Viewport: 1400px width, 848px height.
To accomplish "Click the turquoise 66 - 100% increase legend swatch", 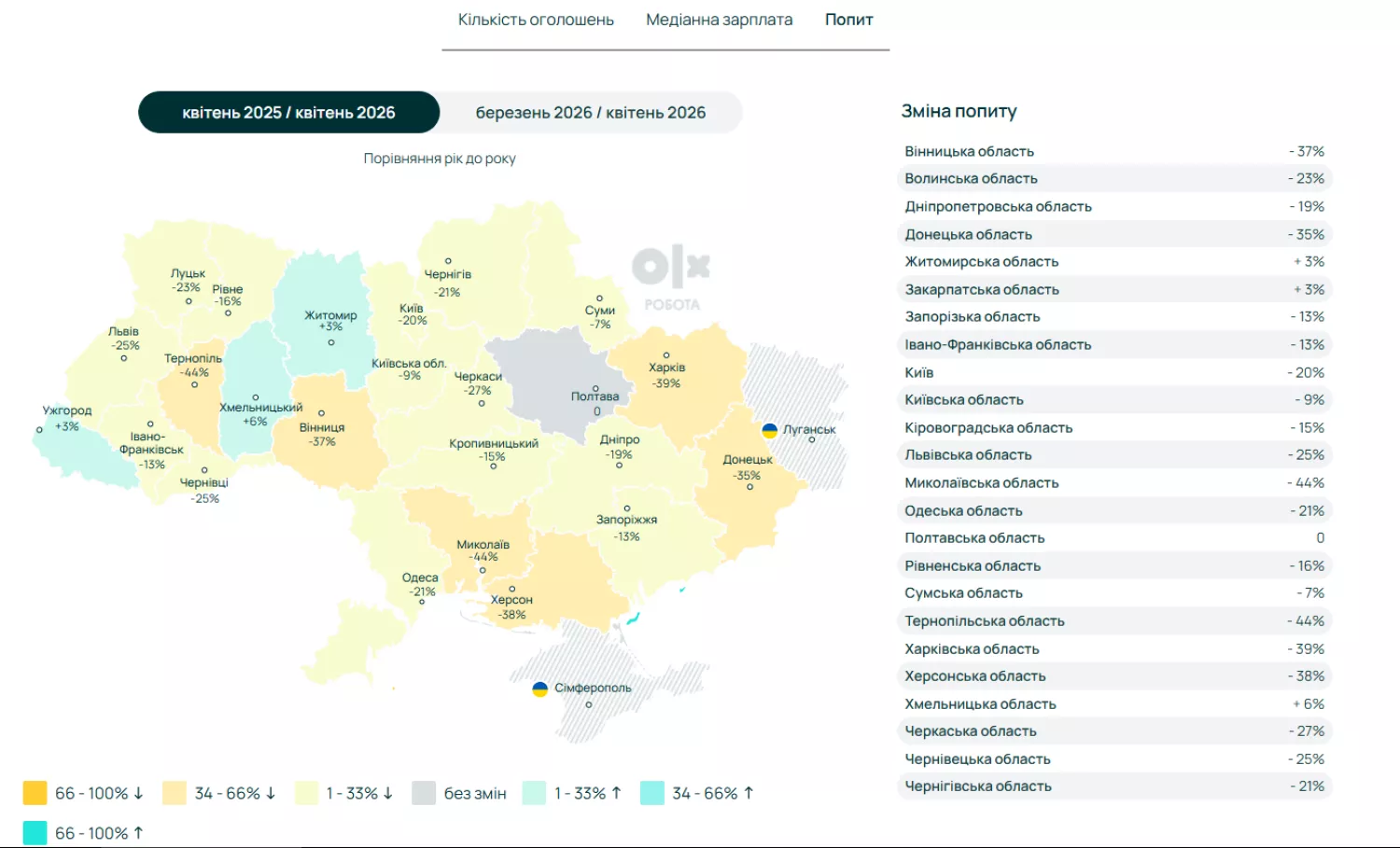I will click(x=35, y=833).
